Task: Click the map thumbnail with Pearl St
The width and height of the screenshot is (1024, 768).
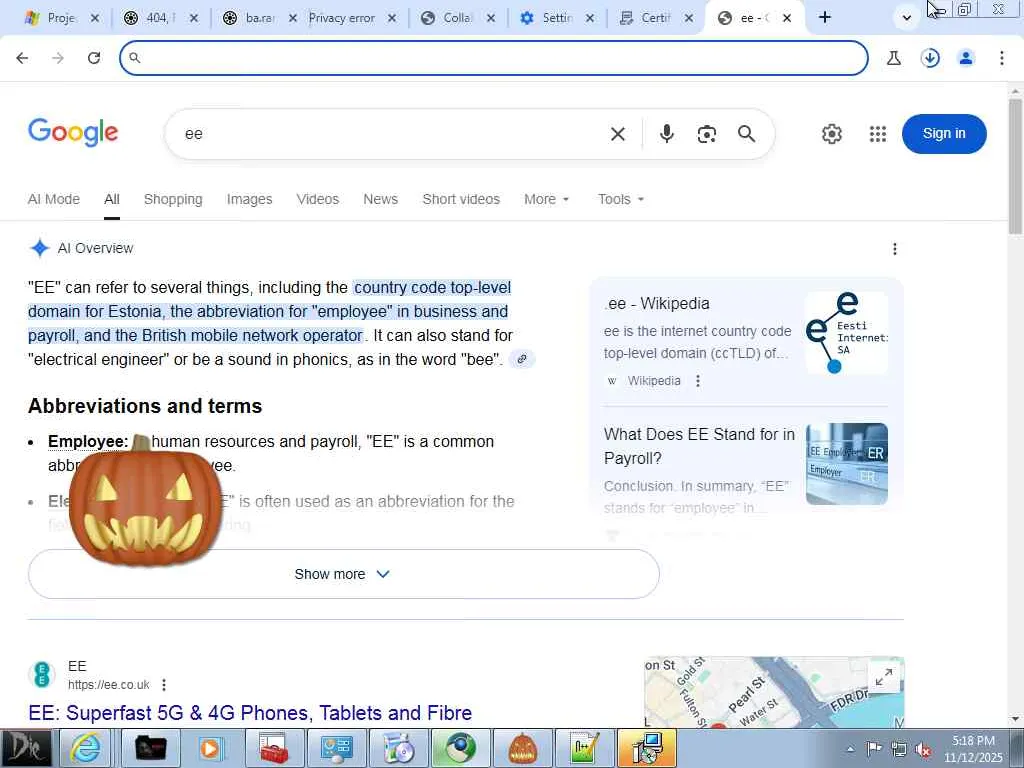Action: 774,692
